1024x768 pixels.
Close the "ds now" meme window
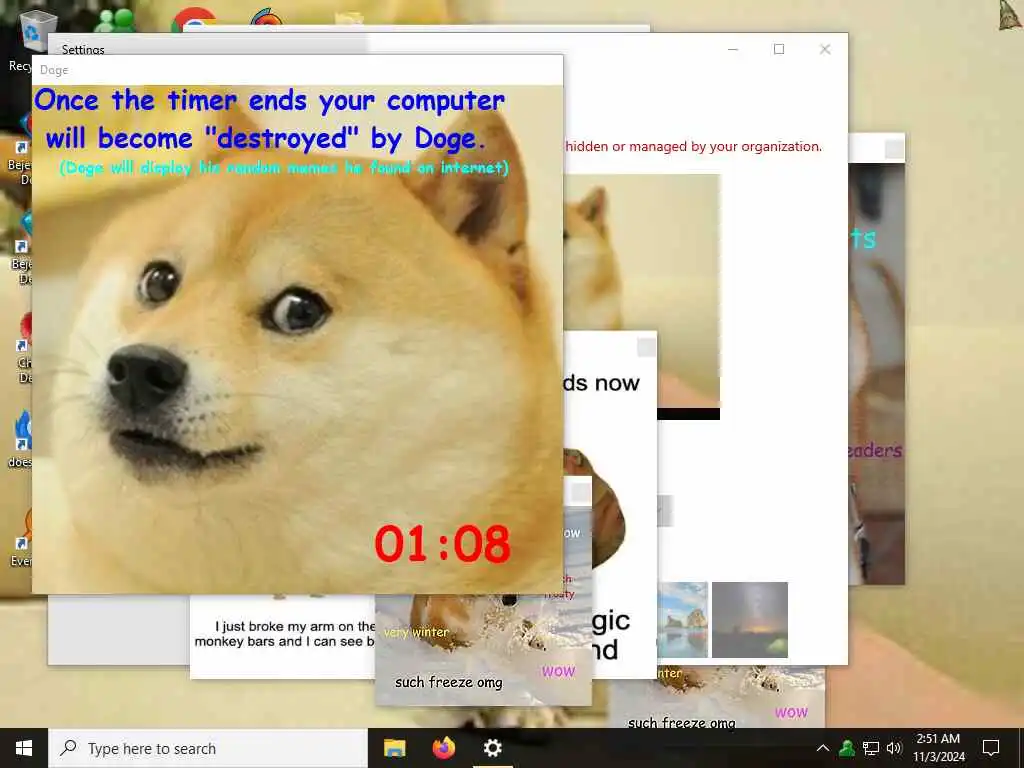pos(646,347)
